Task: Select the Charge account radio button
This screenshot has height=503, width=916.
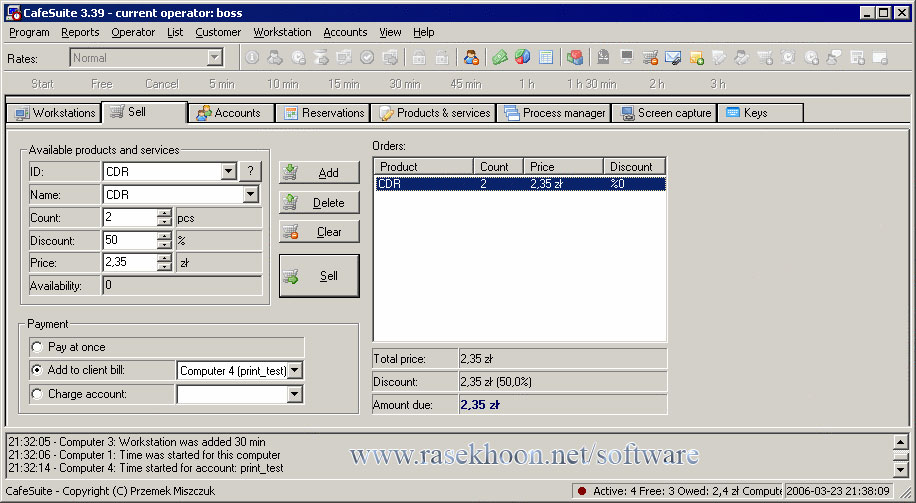Action: point(37,394)
